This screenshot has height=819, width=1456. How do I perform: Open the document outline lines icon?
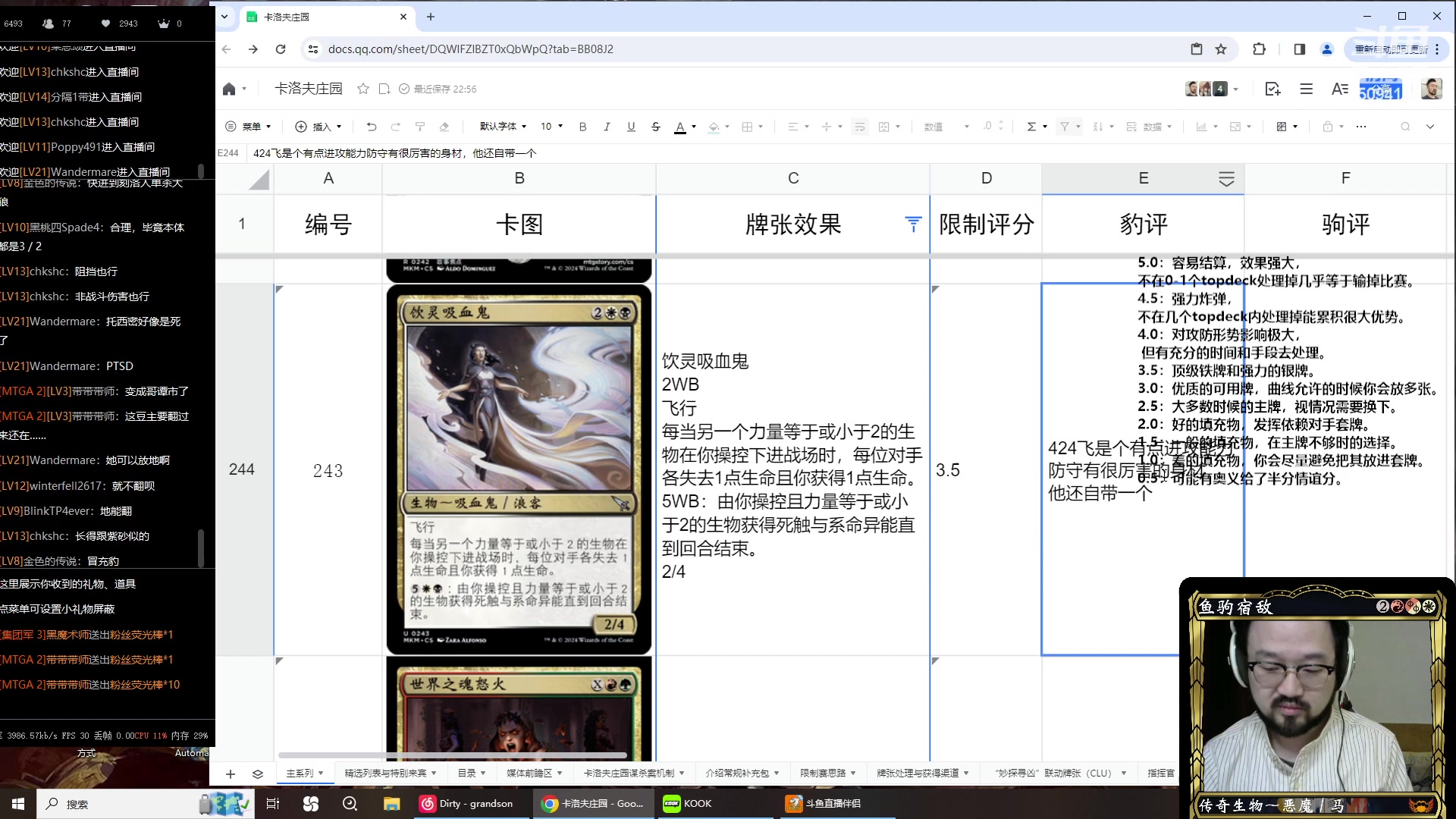pos(1306,89)
